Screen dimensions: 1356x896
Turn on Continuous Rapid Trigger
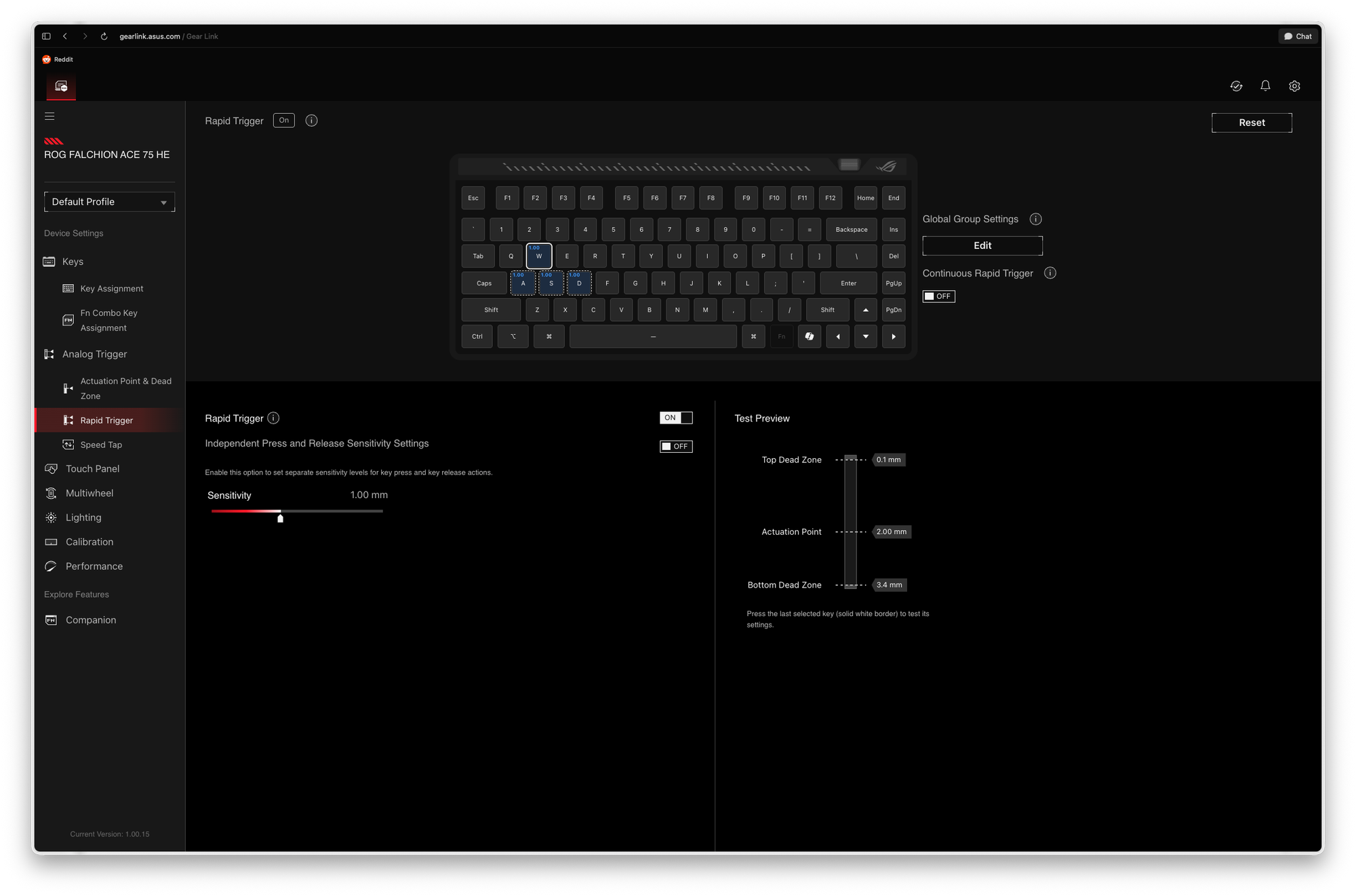point(938,296)
